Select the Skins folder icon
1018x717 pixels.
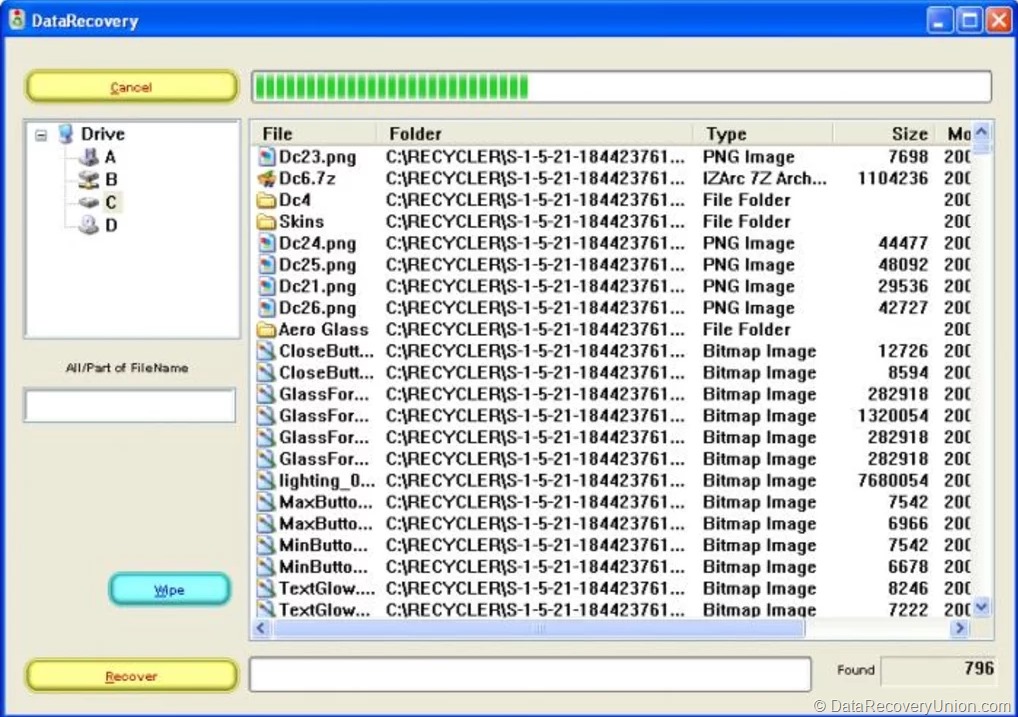(266, 221)
